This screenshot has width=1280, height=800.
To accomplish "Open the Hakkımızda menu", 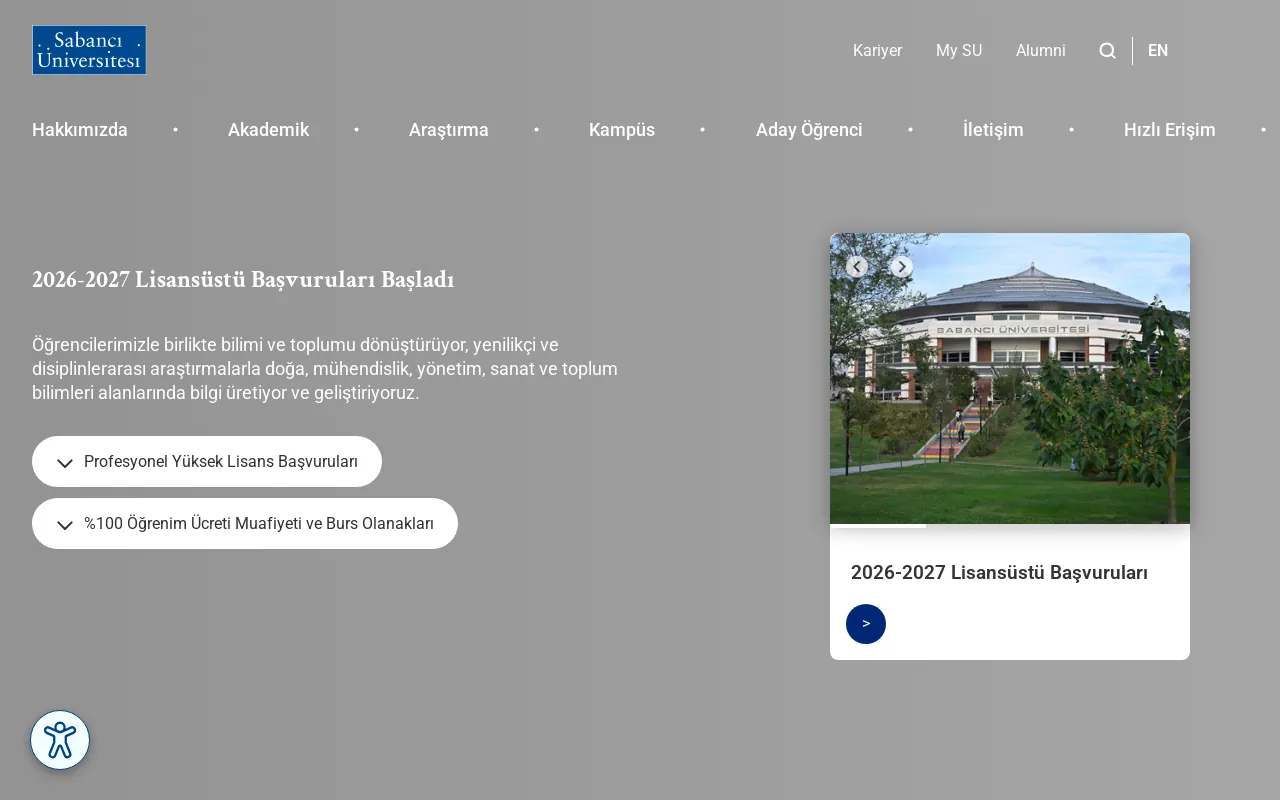I will (x=80, y=130).
